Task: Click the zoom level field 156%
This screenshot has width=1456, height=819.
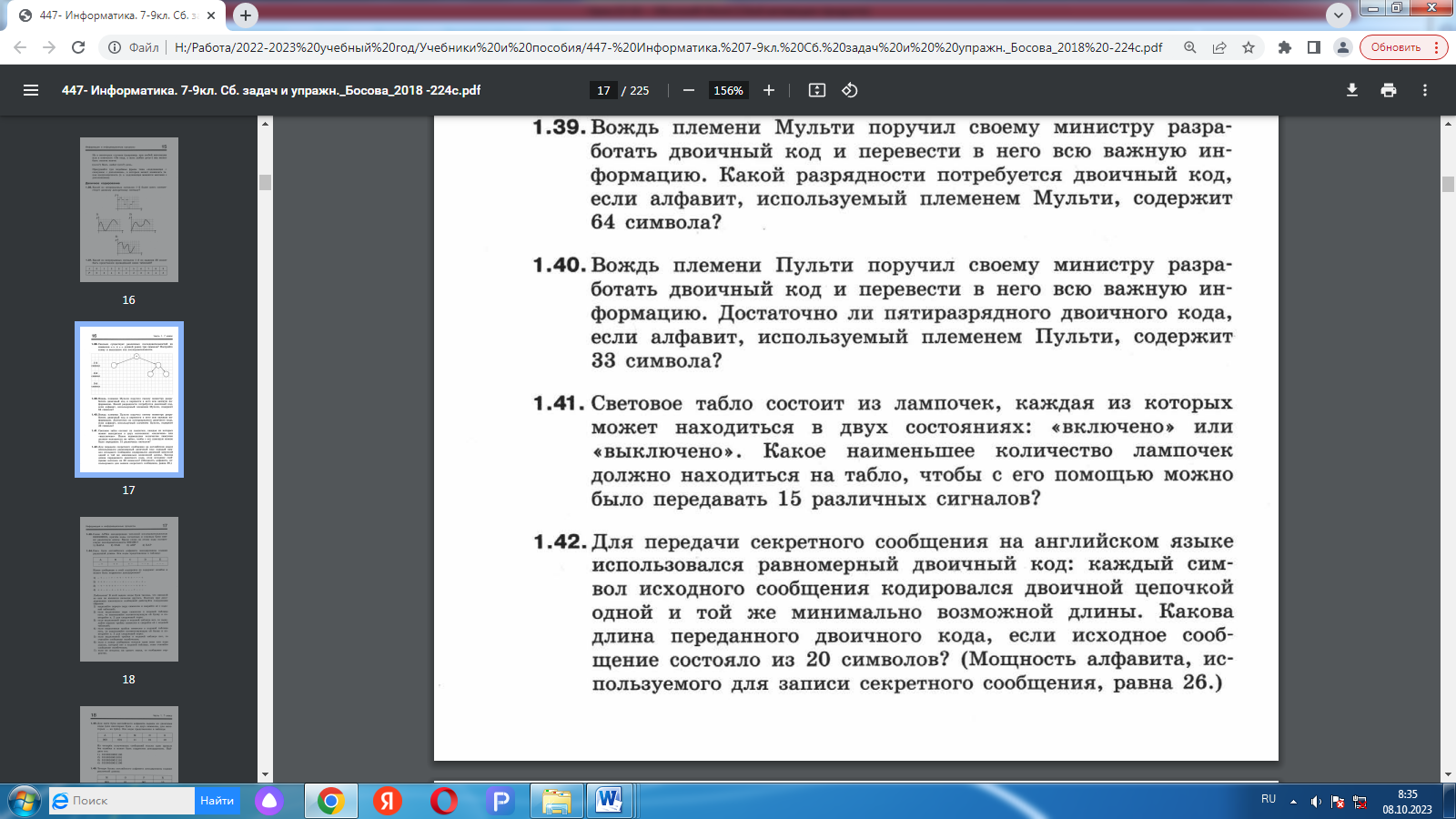Action: pos(728,90)
